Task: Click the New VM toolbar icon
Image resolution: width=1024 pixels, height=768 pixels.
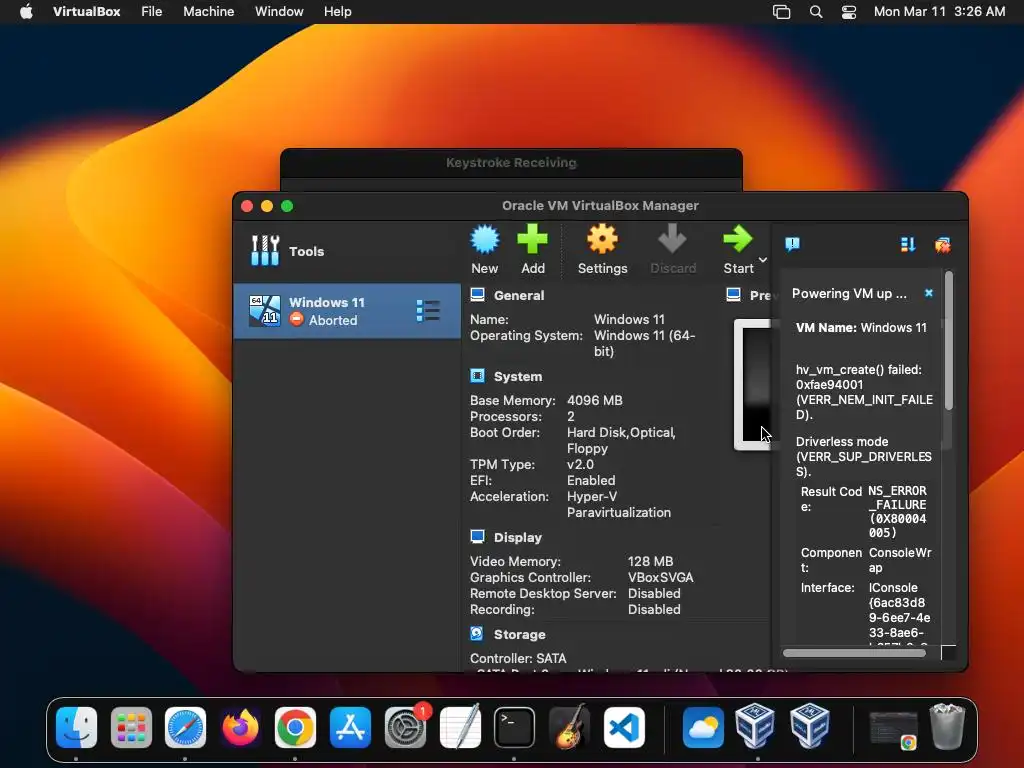Action: coord(485,249)
